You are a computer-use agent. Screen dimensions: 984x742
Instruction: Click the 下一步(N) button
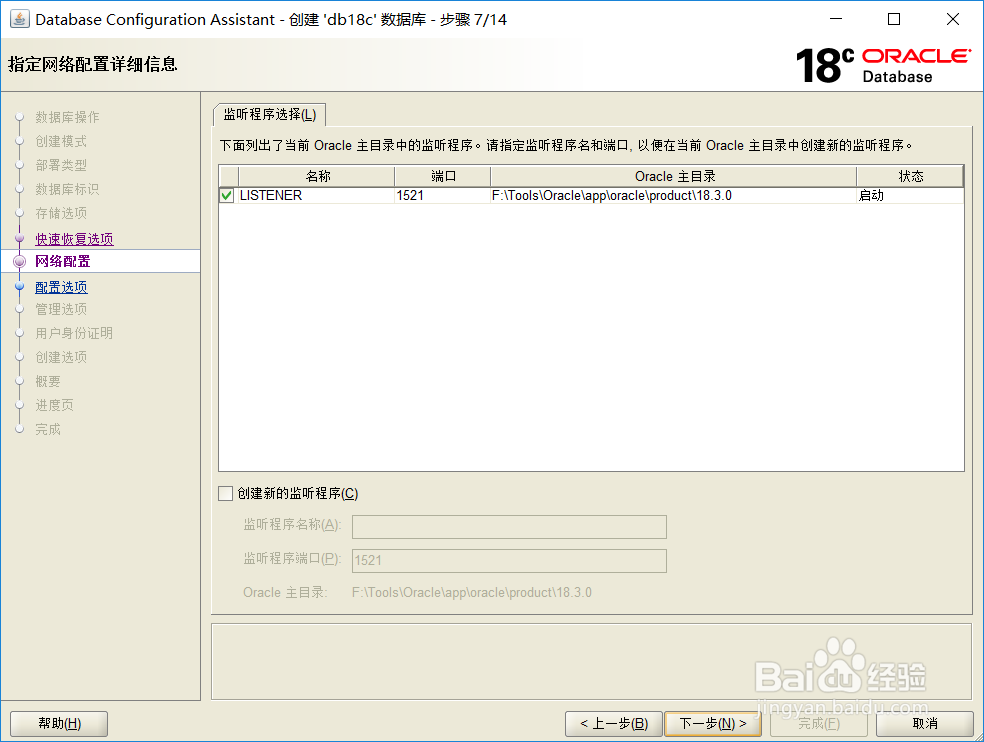713,723
